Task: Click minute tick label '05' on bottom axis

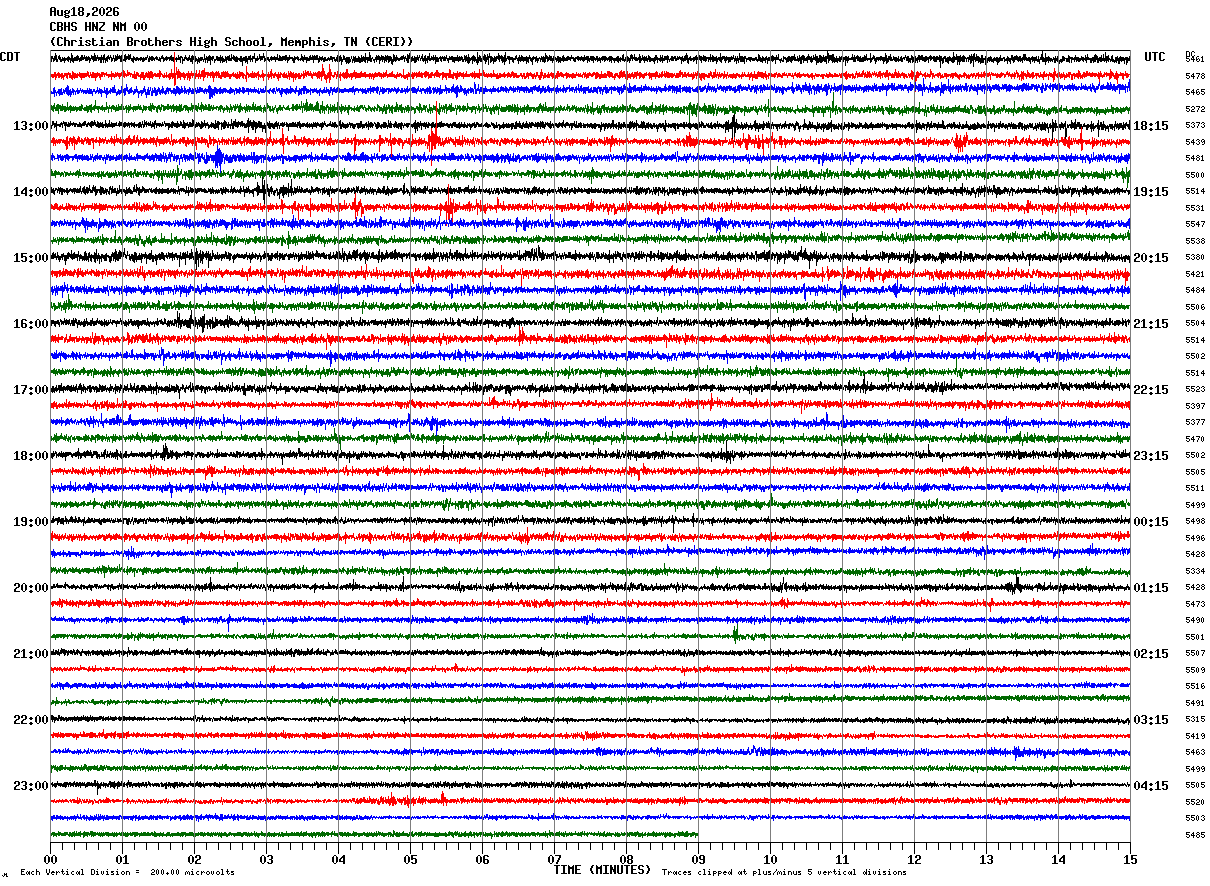Action: 410,859
